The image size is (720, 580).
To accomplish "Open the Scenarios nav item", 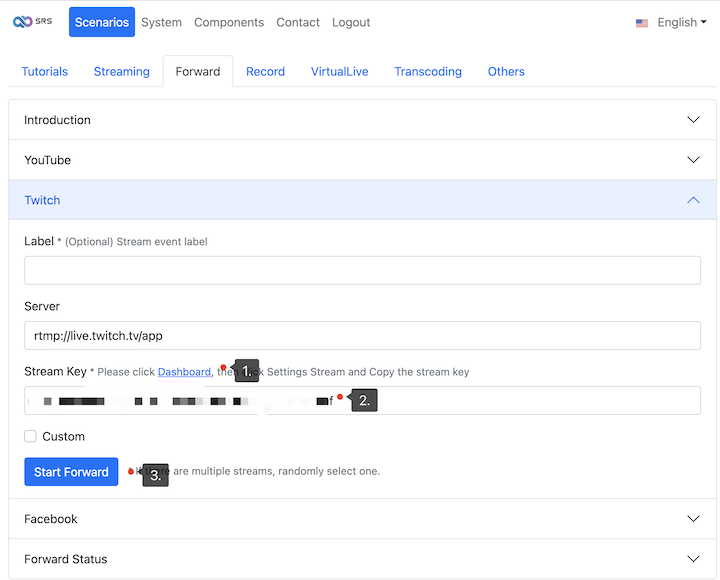I will [102, 22].
